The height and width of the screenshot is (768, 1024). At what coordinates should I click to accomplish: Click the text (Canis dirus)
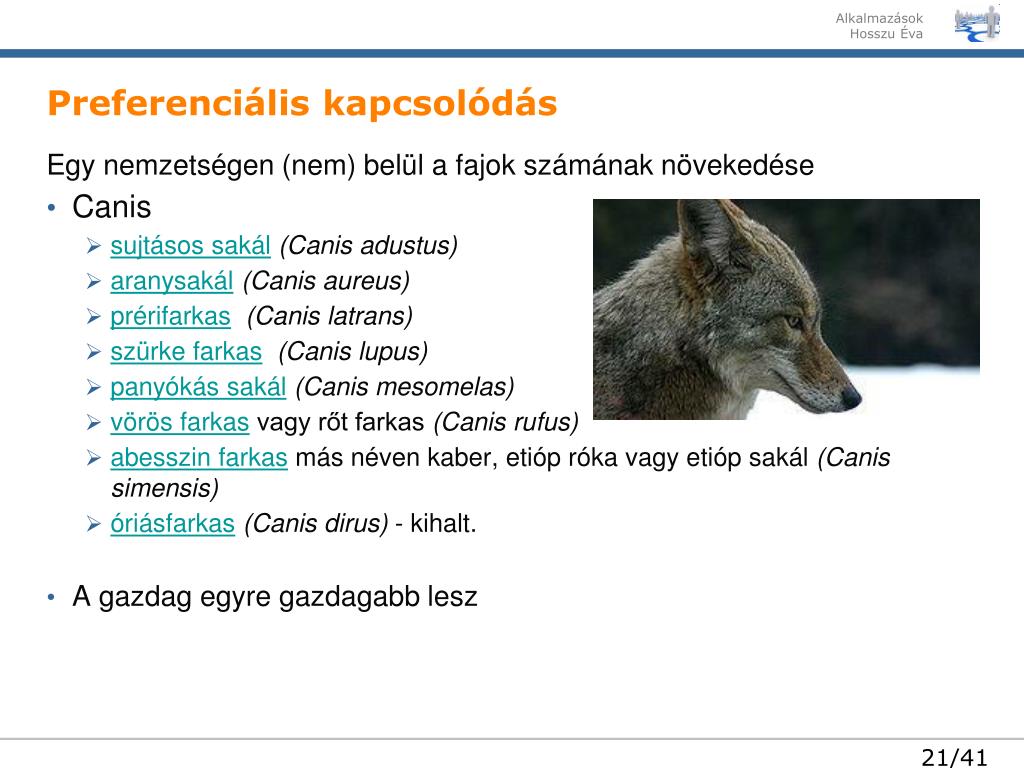(316, 524)
